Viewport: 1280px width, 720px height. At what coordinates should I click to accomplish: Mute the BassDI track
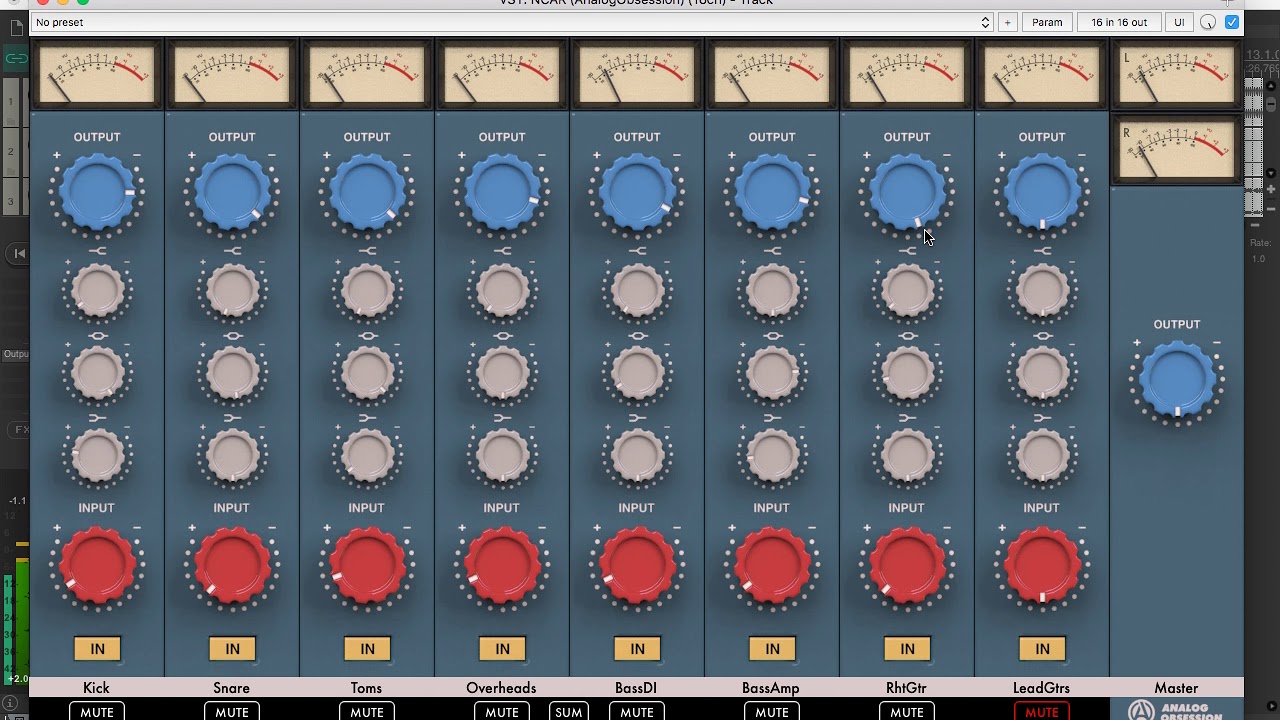(x=637, y=712)
